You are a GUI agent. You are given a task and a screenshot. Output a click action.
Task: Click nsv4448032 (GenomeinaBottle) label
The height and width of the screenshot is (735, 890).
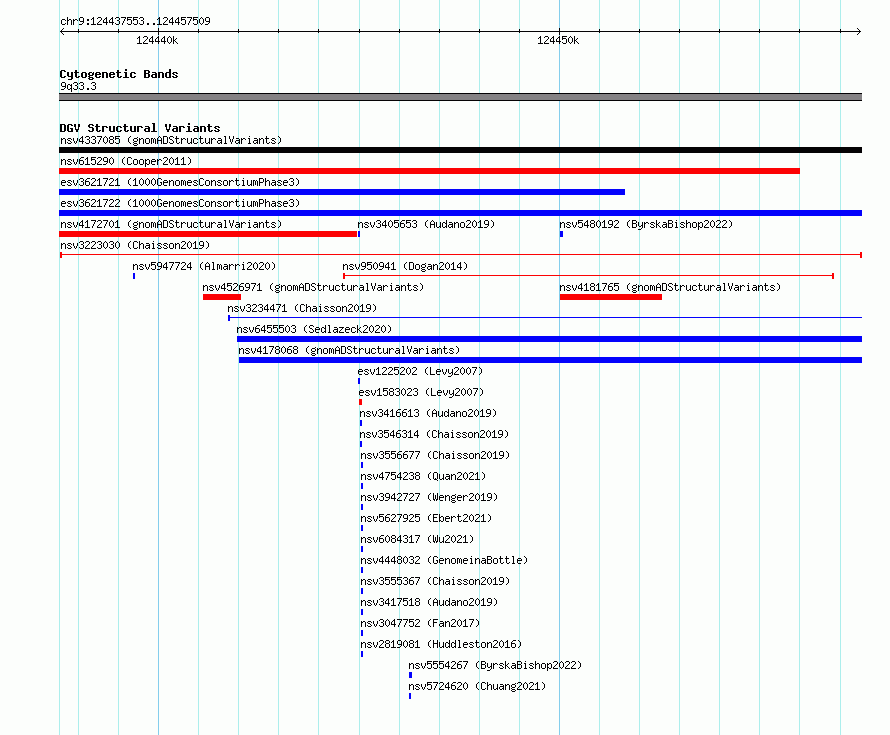444,560
